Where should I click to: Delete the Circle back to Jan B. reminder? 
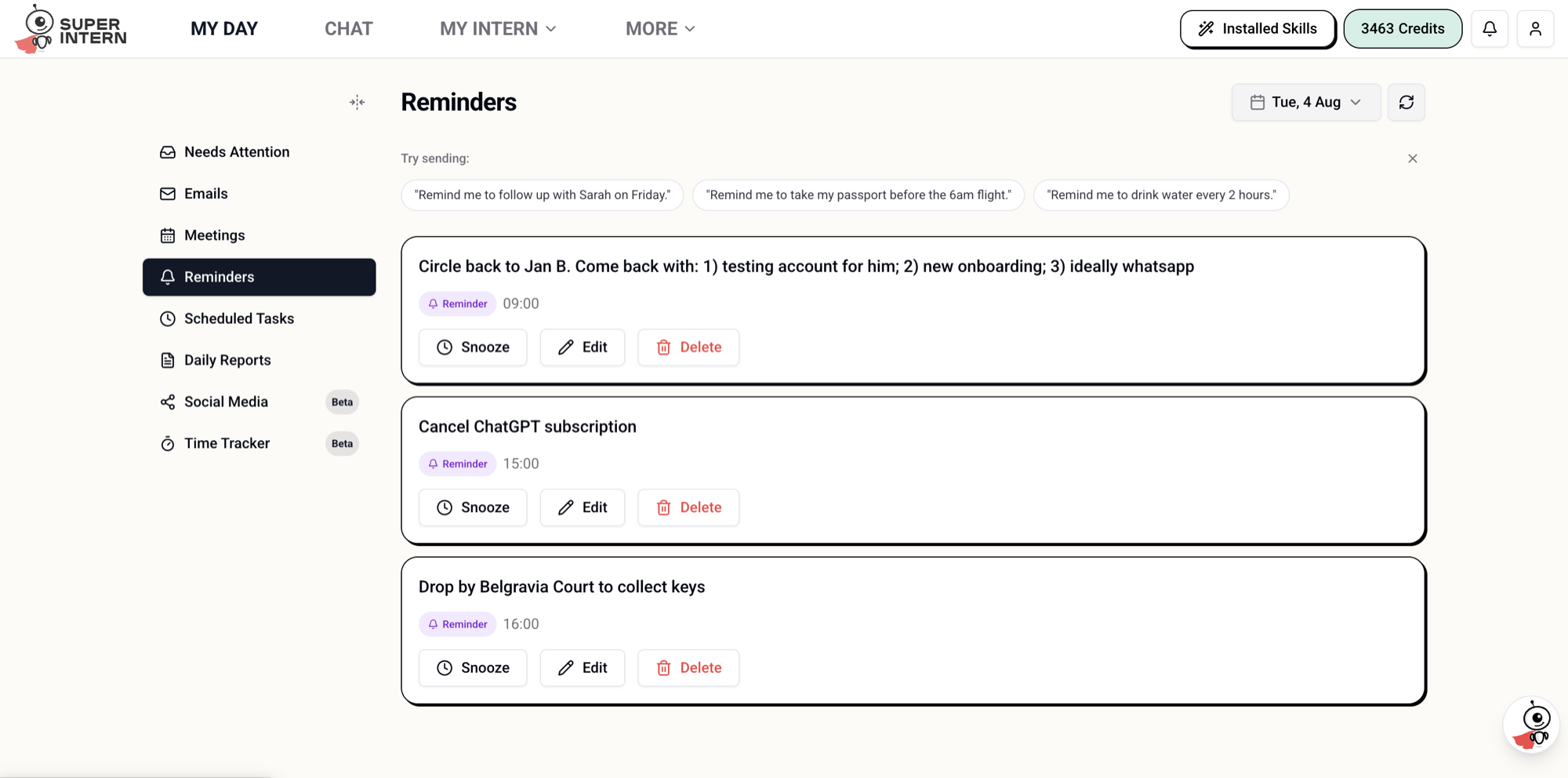688,347
